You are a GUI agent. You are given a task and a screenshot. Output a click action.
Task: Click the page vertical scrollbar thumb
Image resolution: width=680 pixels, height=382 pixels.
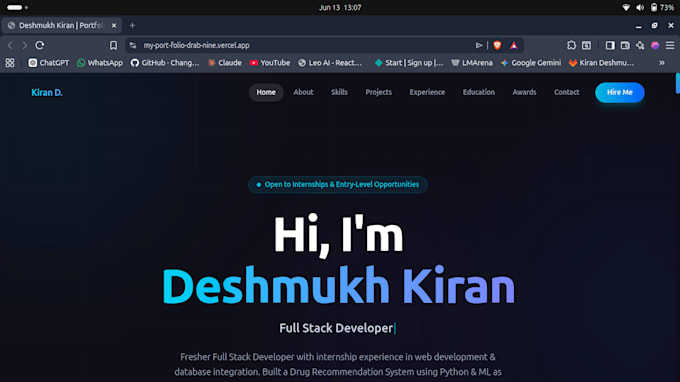[677, 83]
